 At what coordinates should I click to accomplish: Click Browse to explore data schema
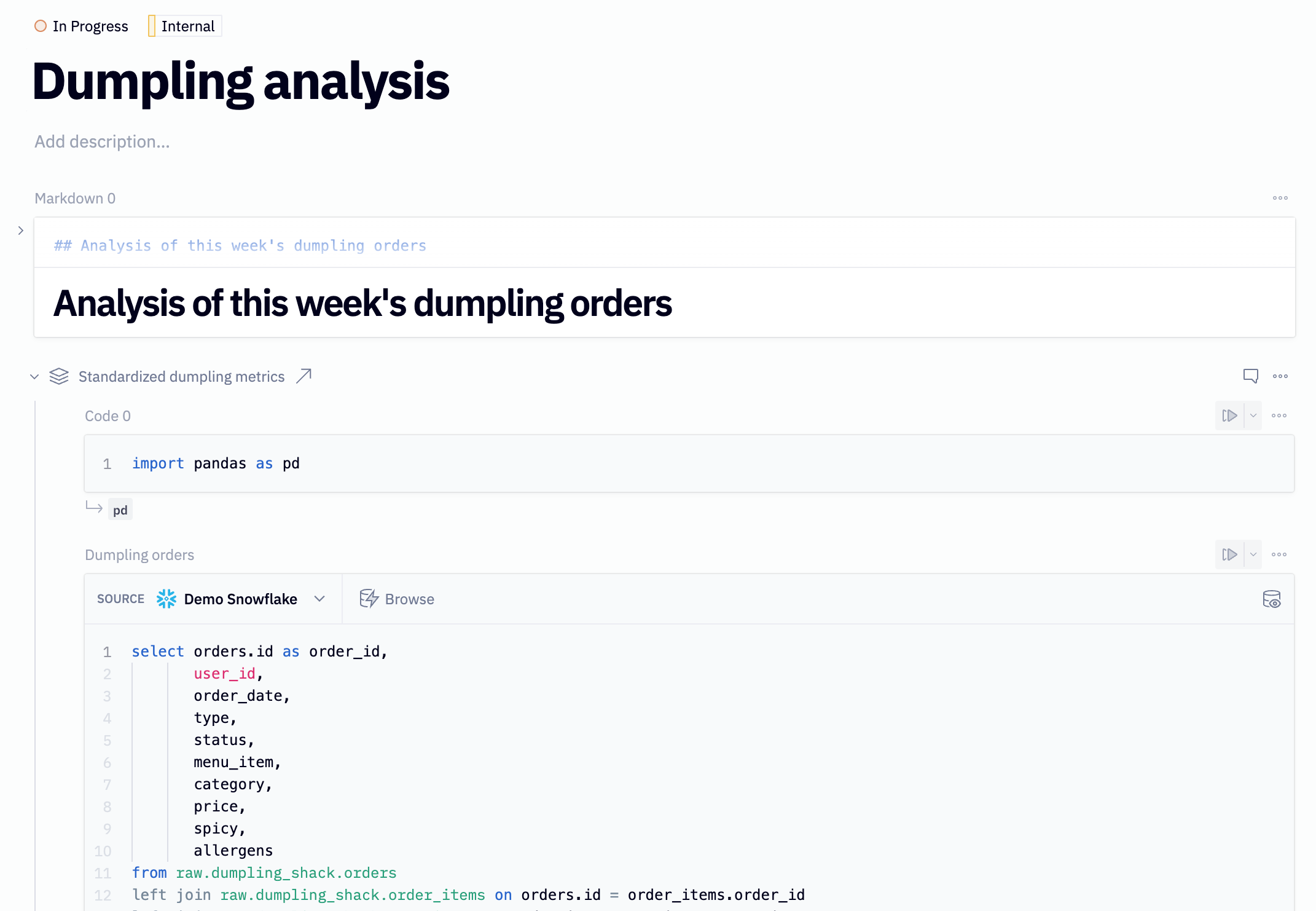[x=397, y=599]
